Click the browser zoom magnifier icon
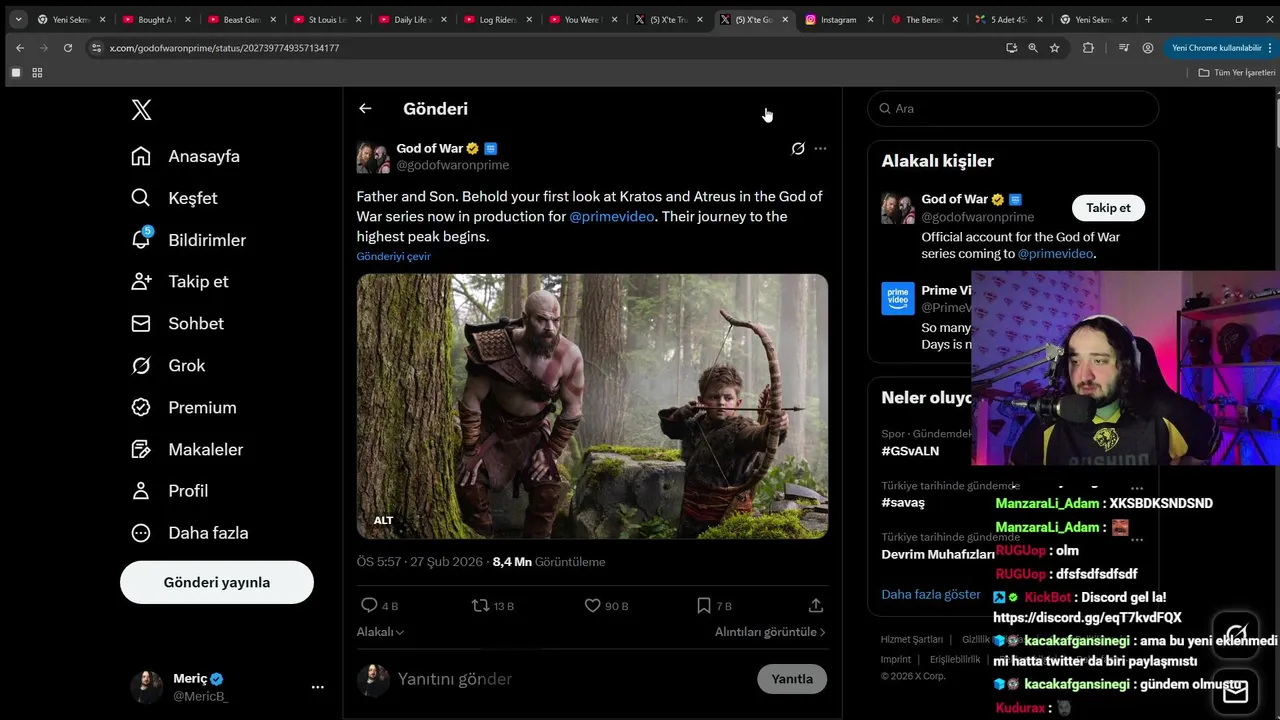This screenshot has width=1280, height=720. 1033,47
